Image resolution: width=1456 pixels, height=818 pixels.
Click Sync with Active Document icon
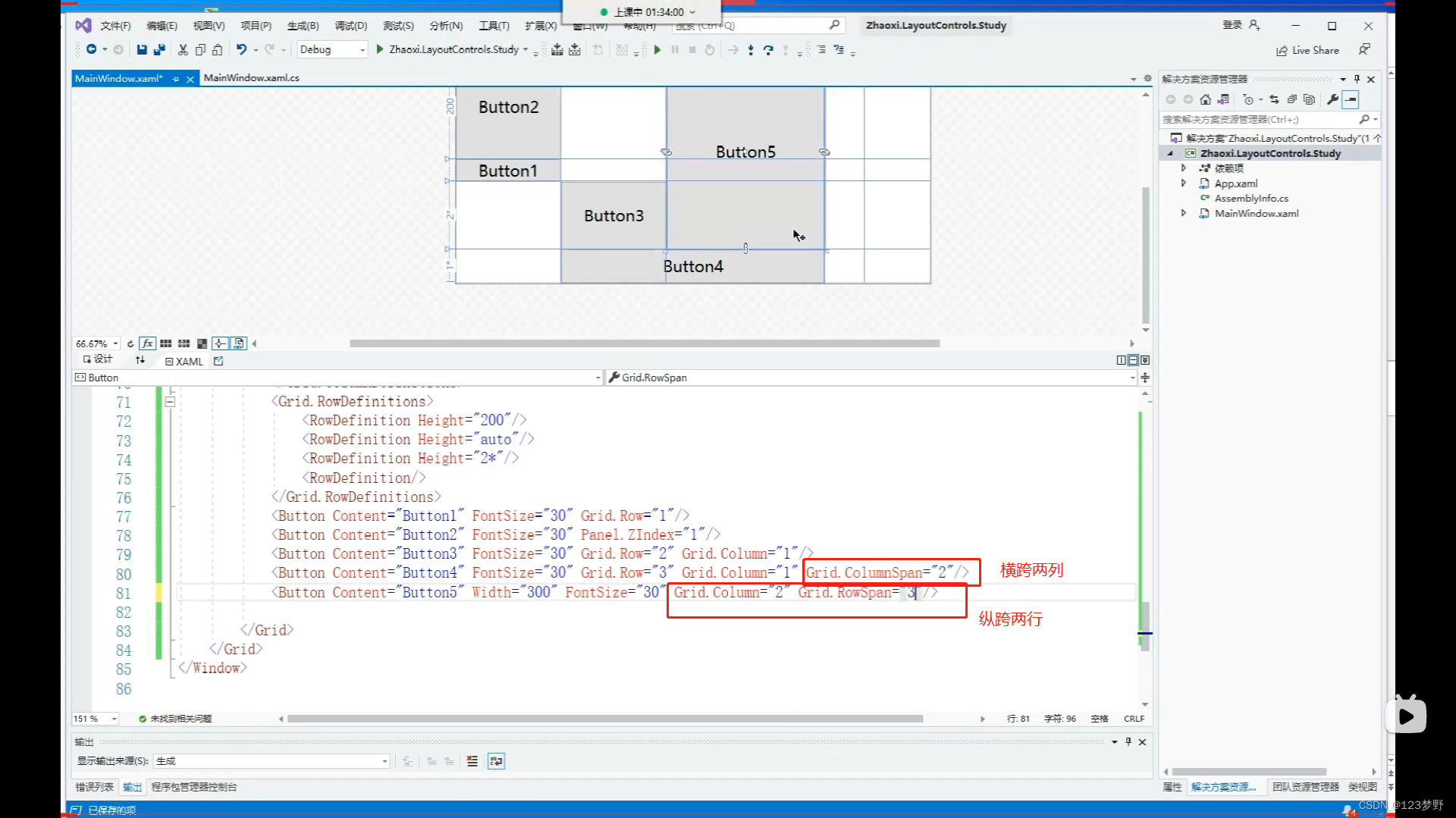1274,99
